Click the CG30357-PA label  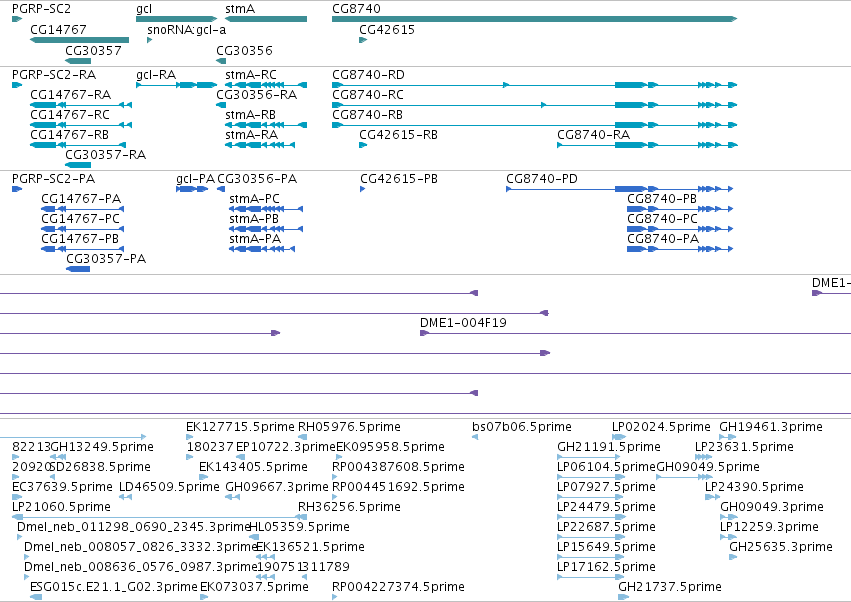(106, 259)
